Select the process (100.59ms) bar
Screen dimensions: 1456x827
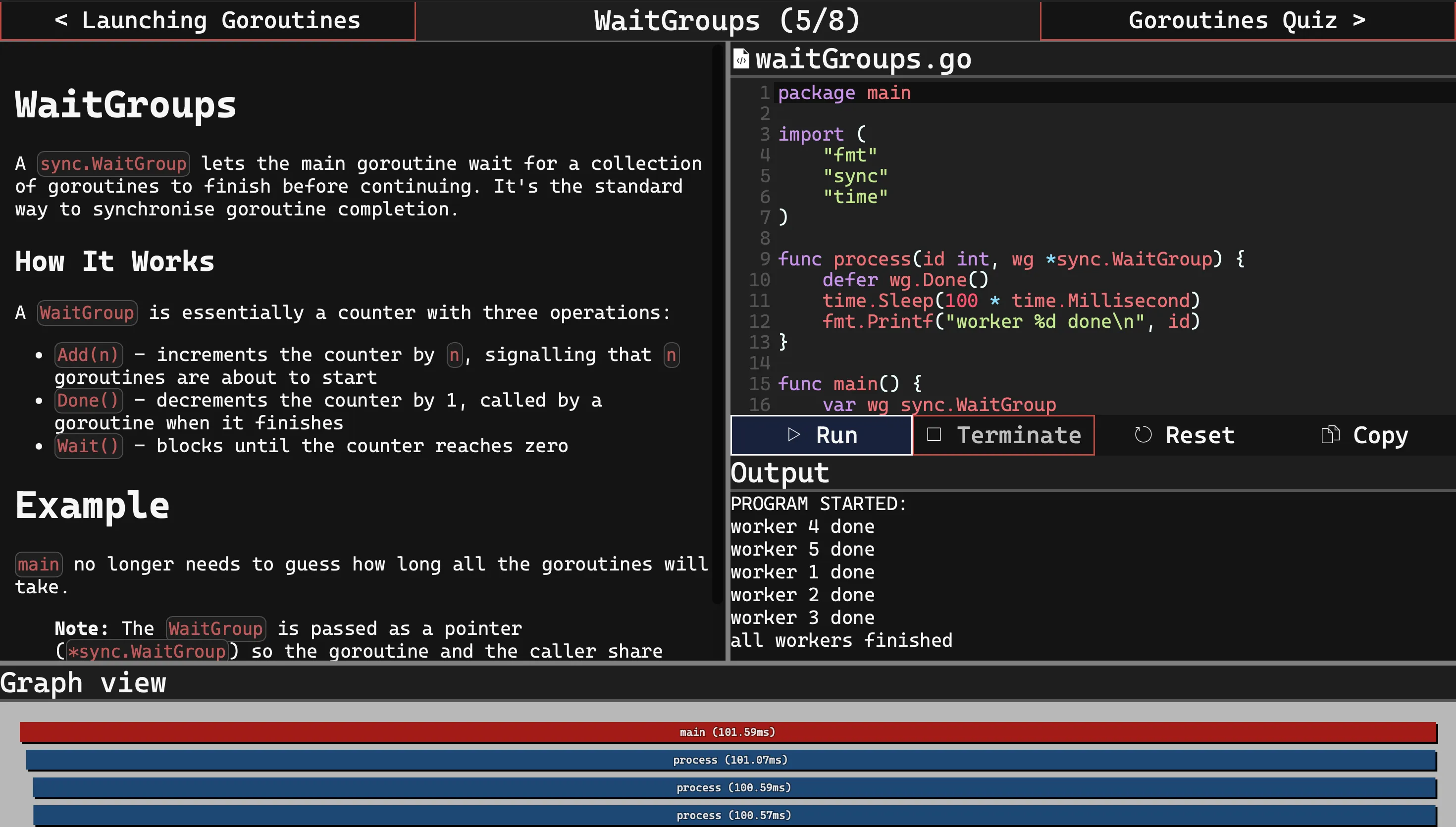(734, 788)
